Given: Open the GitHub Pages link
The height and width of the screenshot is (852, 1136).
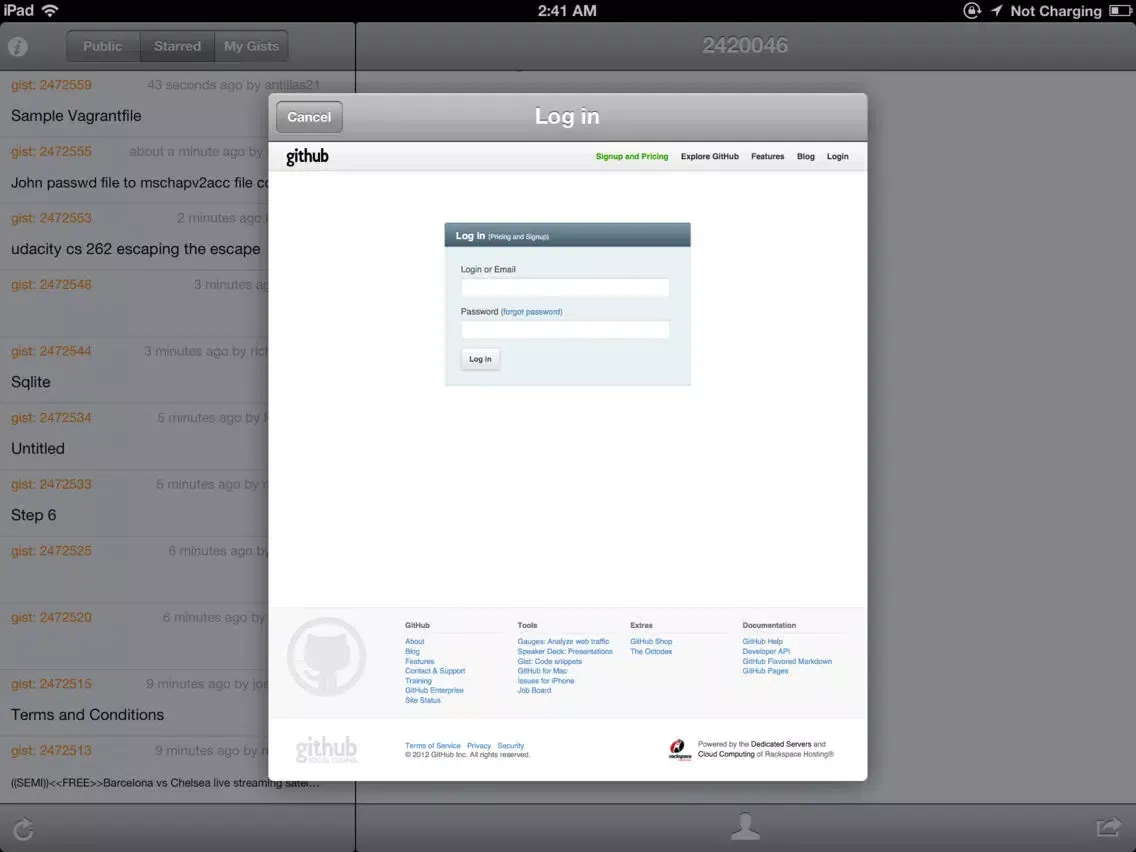Looking at the screenshot, I should point(765,672).
